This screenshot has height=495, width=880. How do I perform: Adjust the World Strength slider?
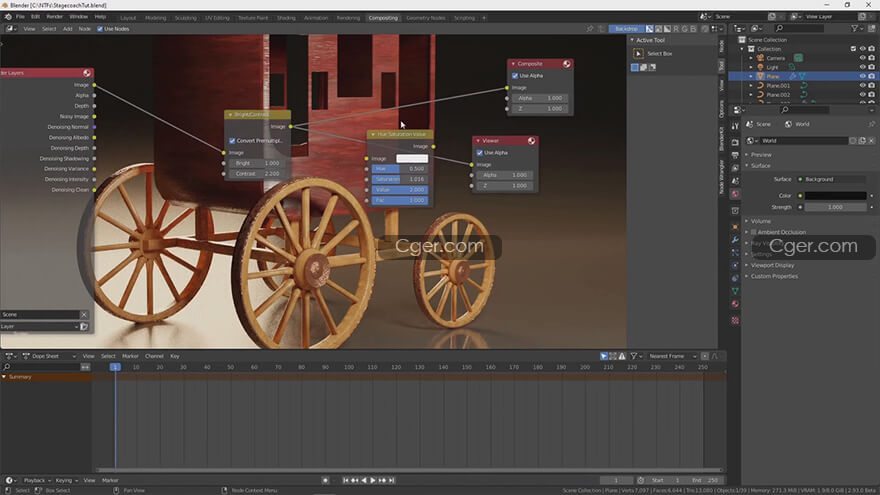(835, 207)
